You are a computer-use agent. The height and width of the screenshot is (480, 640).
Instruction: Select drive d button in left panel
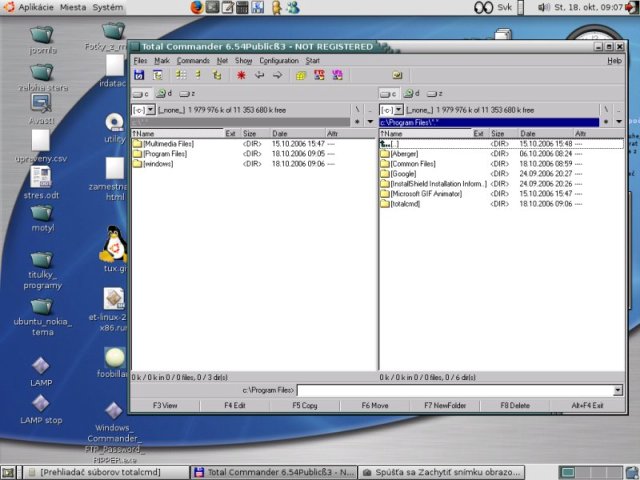(x=165, y=94)
